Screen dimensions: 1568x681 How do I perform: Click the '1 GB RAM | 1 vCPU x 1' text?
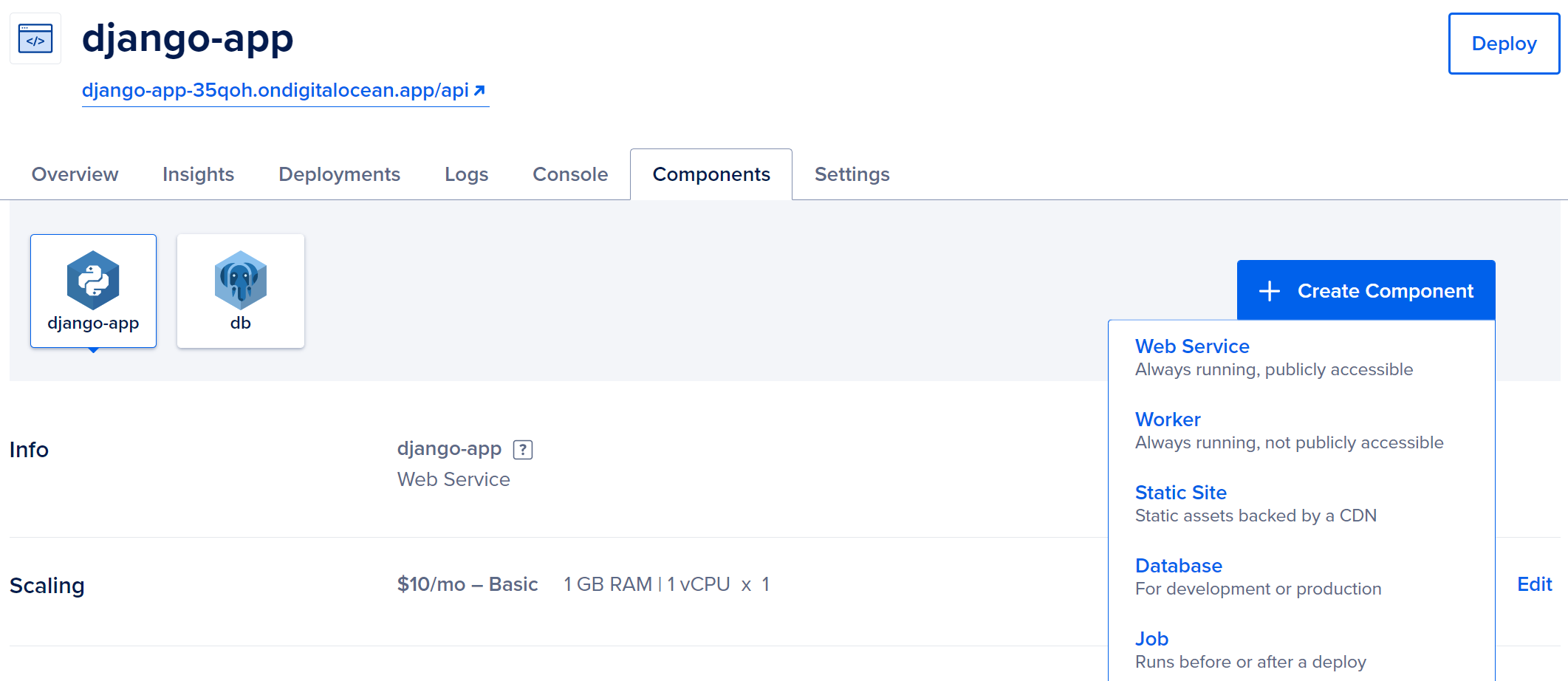pyautogui.click(x=666, y=584)
